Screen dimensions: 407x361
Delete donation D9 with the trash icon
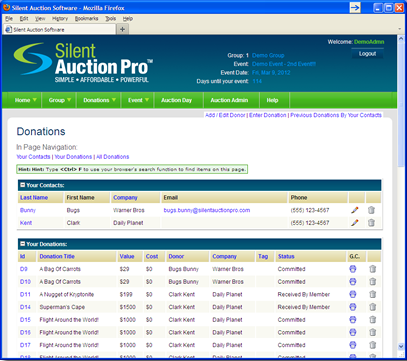pyautogui.click(x=373, y=269)
